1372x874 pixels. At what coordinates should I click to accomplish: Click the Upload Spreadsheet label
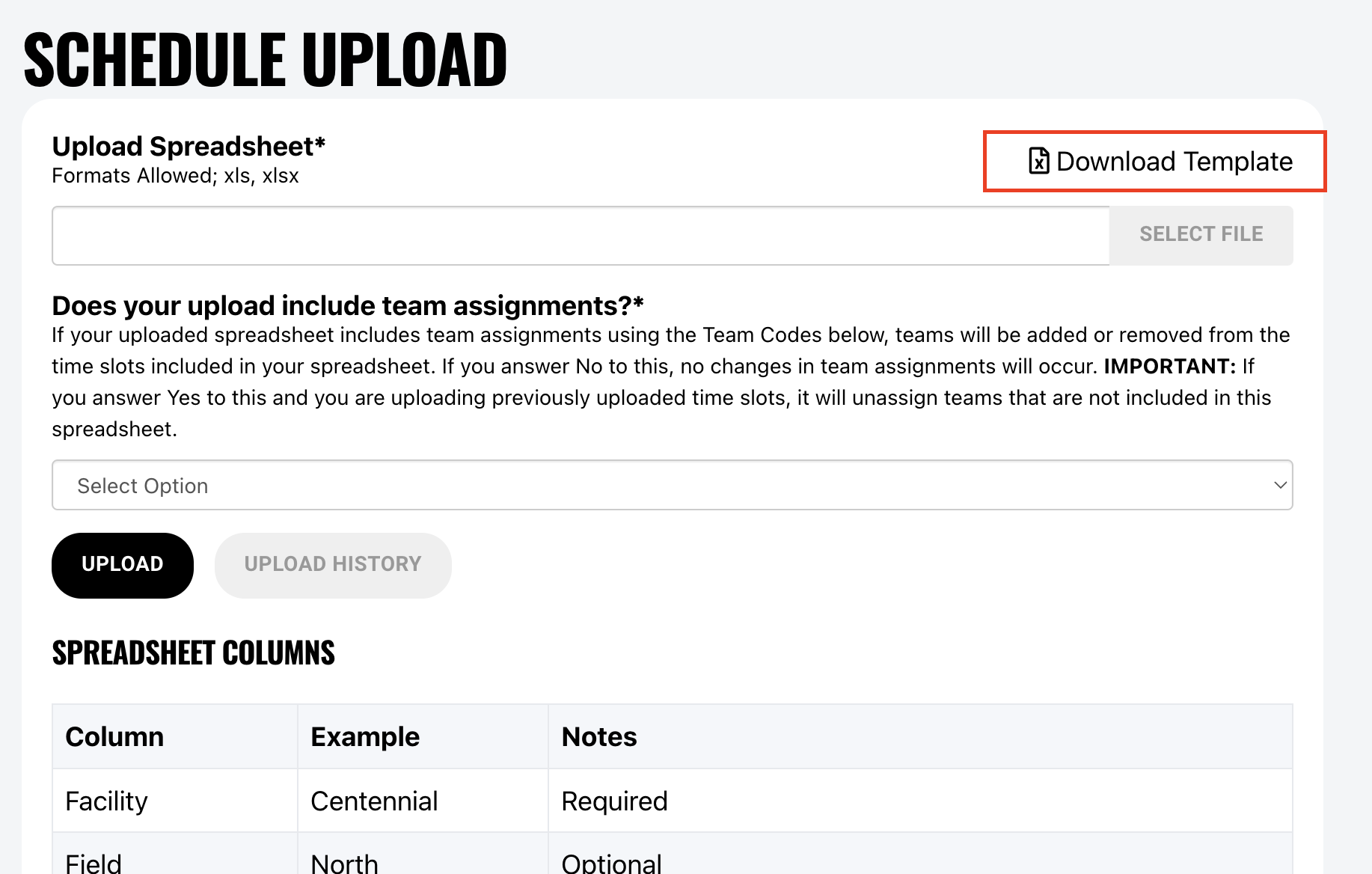coord(189,147)
